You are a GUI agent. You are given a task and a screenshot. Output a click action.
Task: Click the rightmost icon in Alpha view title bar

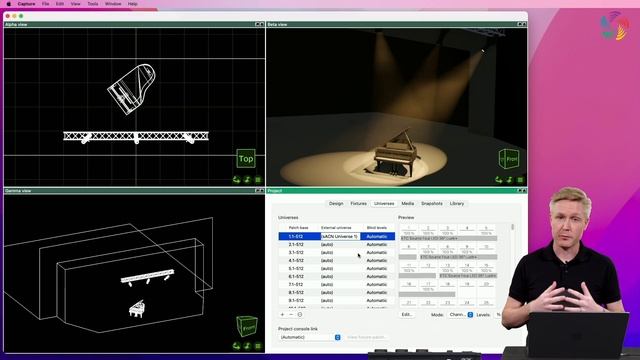point(262,24)
